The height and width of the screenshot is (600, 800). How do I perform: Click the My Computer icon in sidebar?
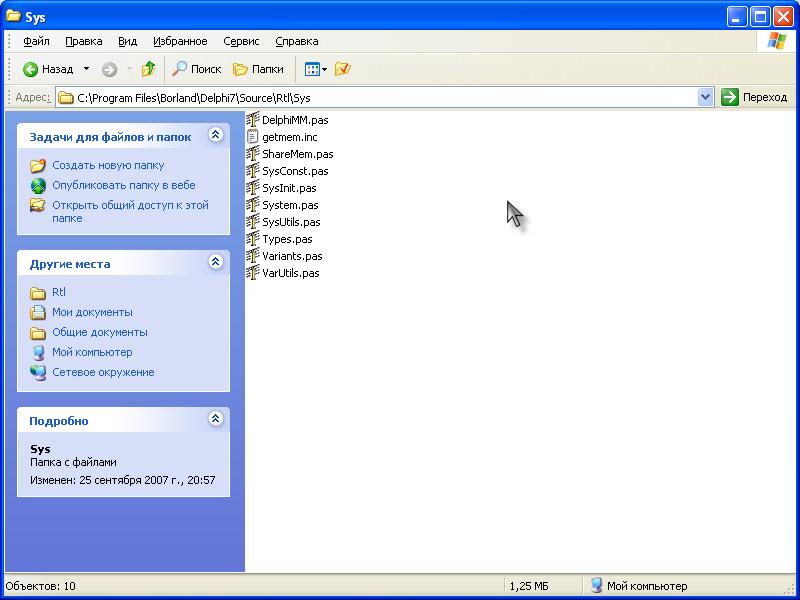38,353
